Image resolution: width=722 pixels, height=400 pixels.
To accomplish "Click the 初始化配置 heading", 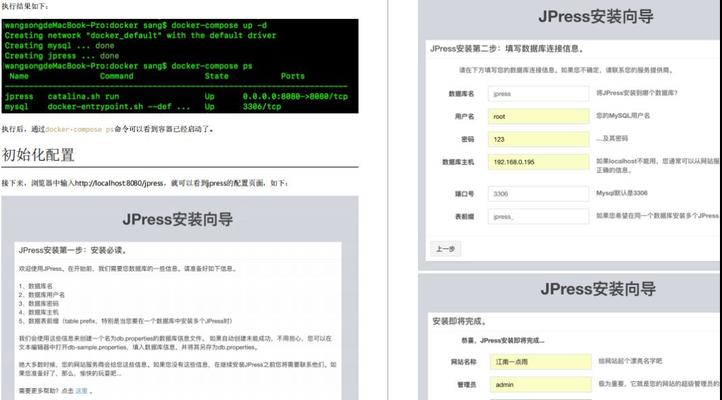I will (x=38, y=155).
